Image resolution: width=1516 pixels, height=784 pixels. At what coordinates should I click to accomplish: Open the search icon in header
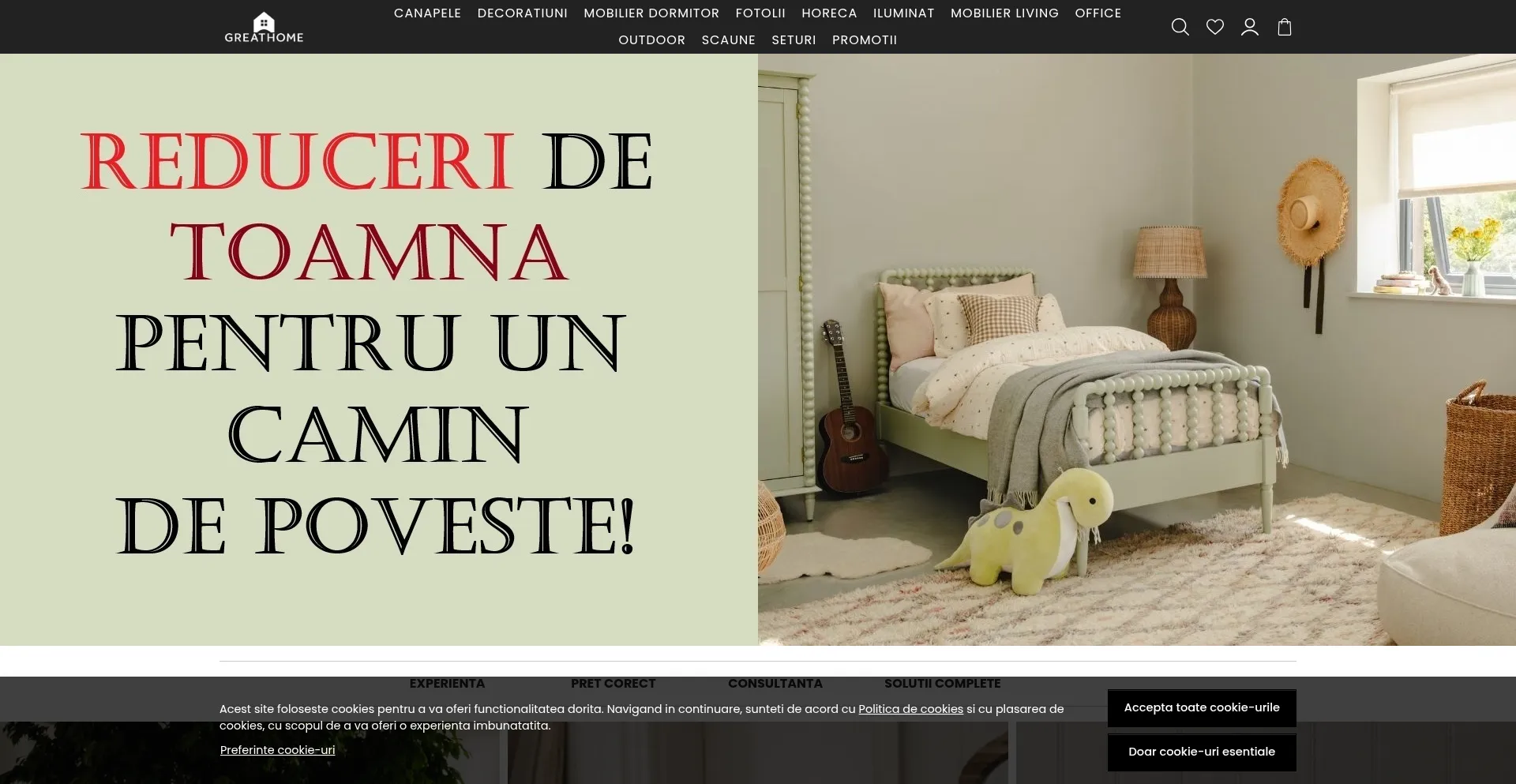tap(1180, 27)
